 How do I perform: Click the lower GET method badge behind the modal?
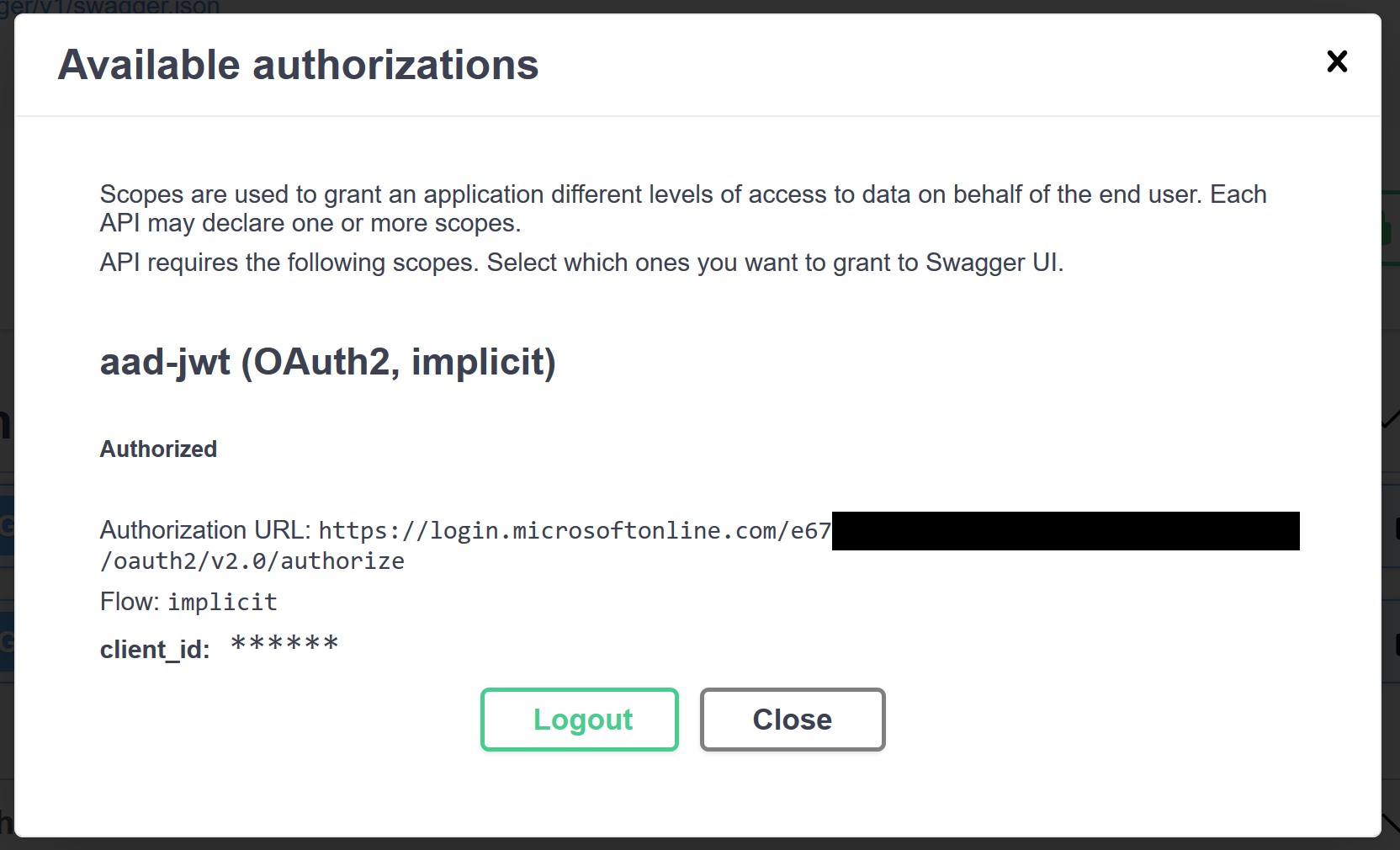[7, 642]
